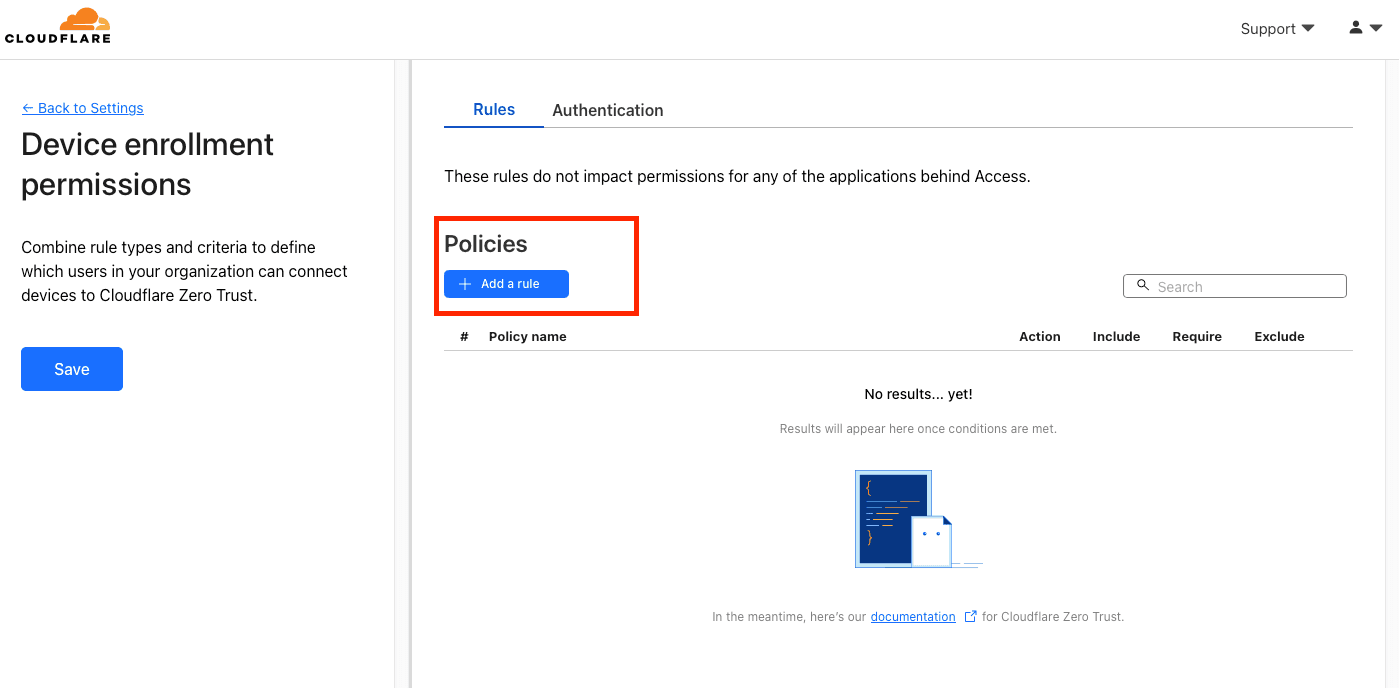Click the Policy name column header
Image resolution: width=1399 pixels, height=688 pixels.
(528, 337)
